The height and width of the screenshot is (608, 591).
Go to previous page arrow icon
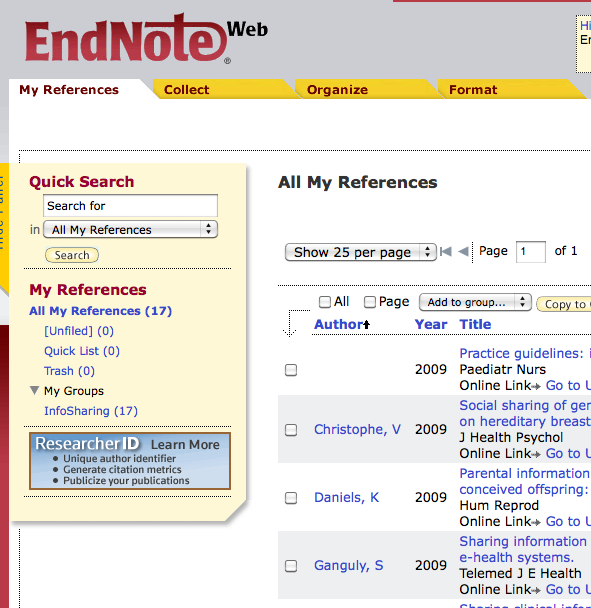click(x=463, y=252)
